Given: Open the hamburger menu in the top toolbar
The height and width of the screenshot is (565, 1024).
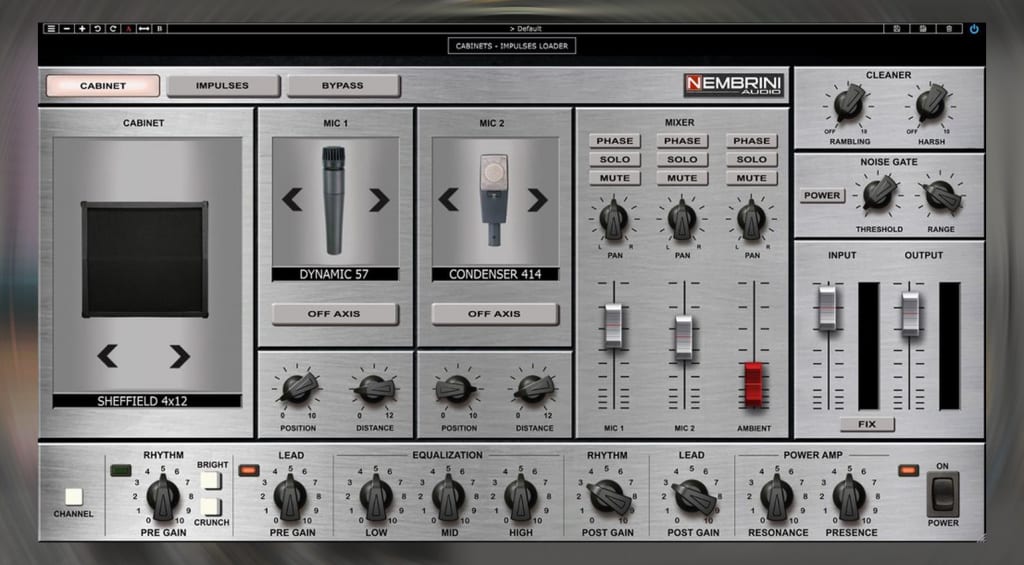Looking at the screenshot, I should click(51, 29).
